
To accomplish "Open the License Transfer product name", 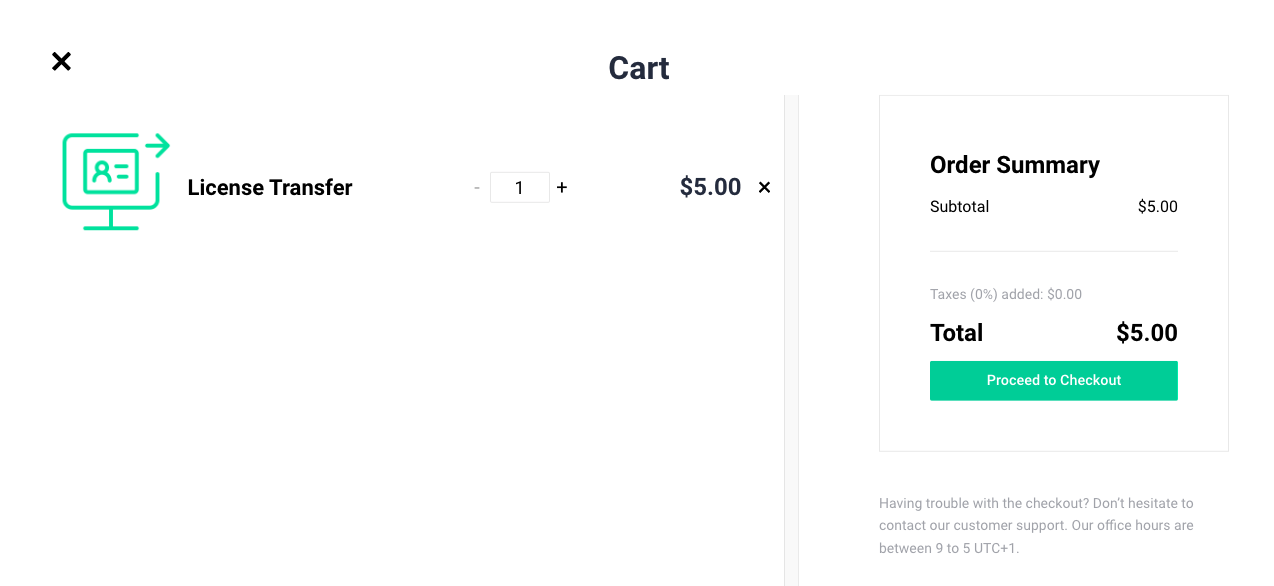I will pos(270,187).
